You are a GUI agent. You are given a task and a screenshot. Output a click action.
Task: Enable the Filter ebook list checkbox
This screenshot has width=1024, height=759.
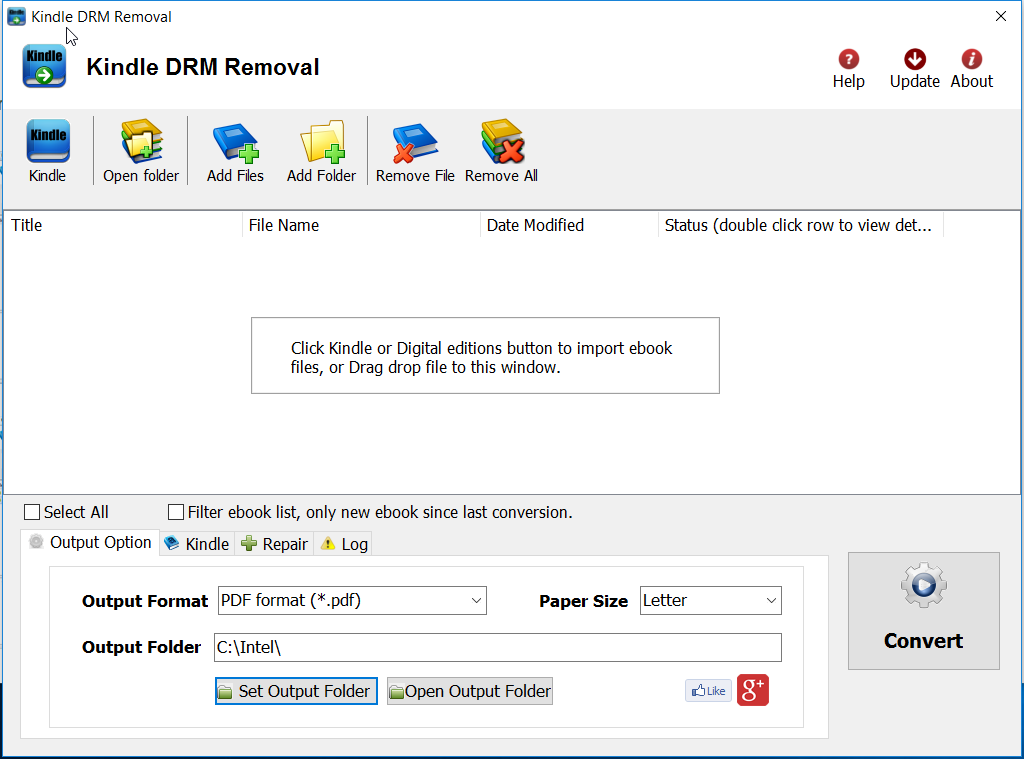176,512
